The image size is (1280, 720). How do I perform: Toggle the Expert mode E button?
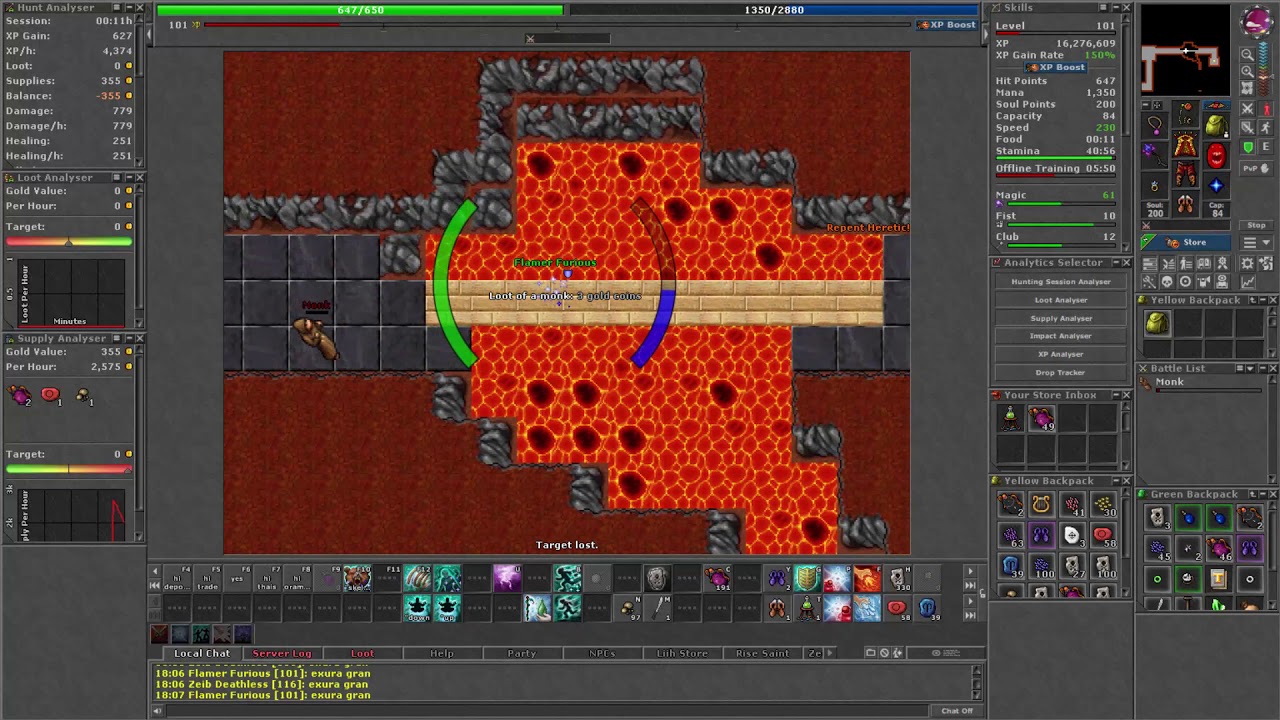coord(1265,147)
